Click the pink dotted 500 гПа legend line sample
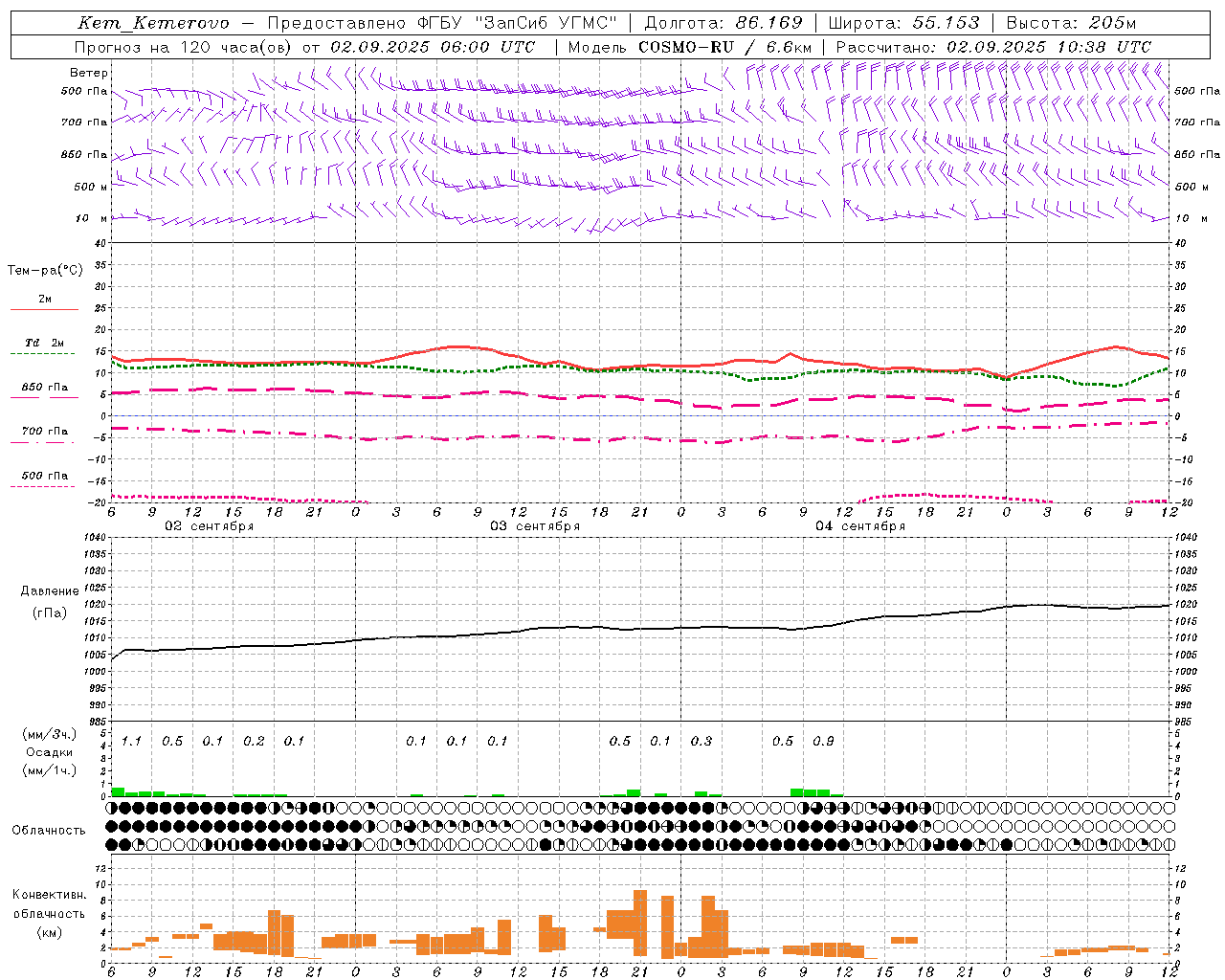 (42, 486)
